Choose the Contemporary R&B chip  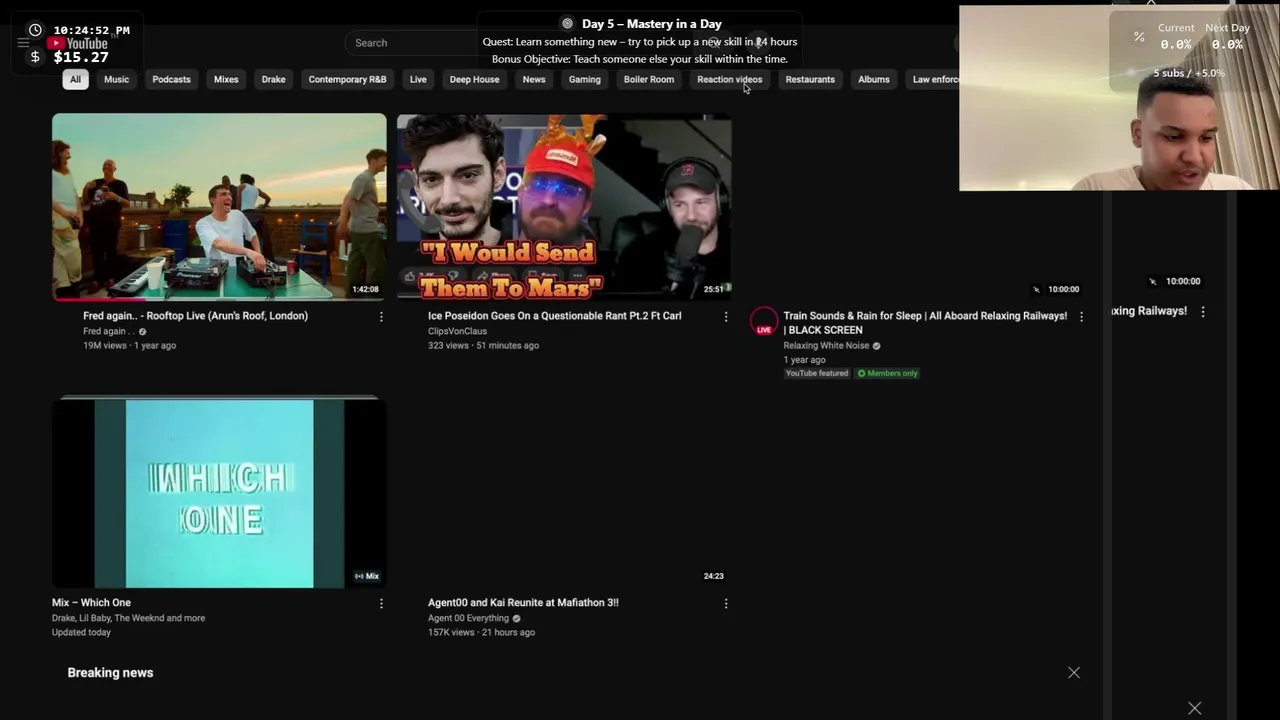pos(347,79)
